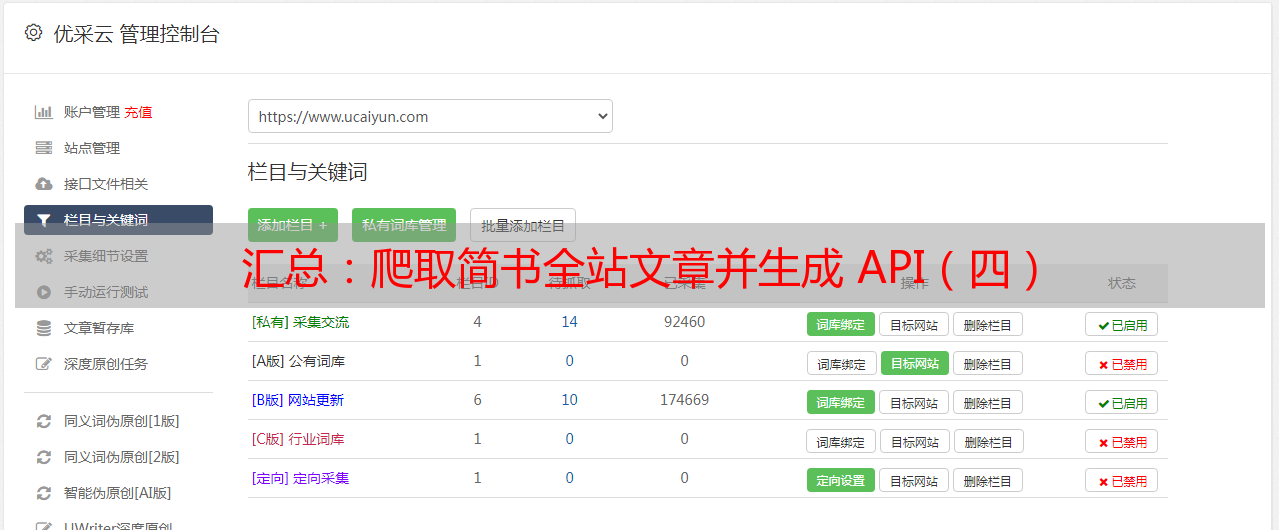Click 删除栏目 in the [B版] 网站更新 row
The image size is (1279, 530).
click(987, 402)
